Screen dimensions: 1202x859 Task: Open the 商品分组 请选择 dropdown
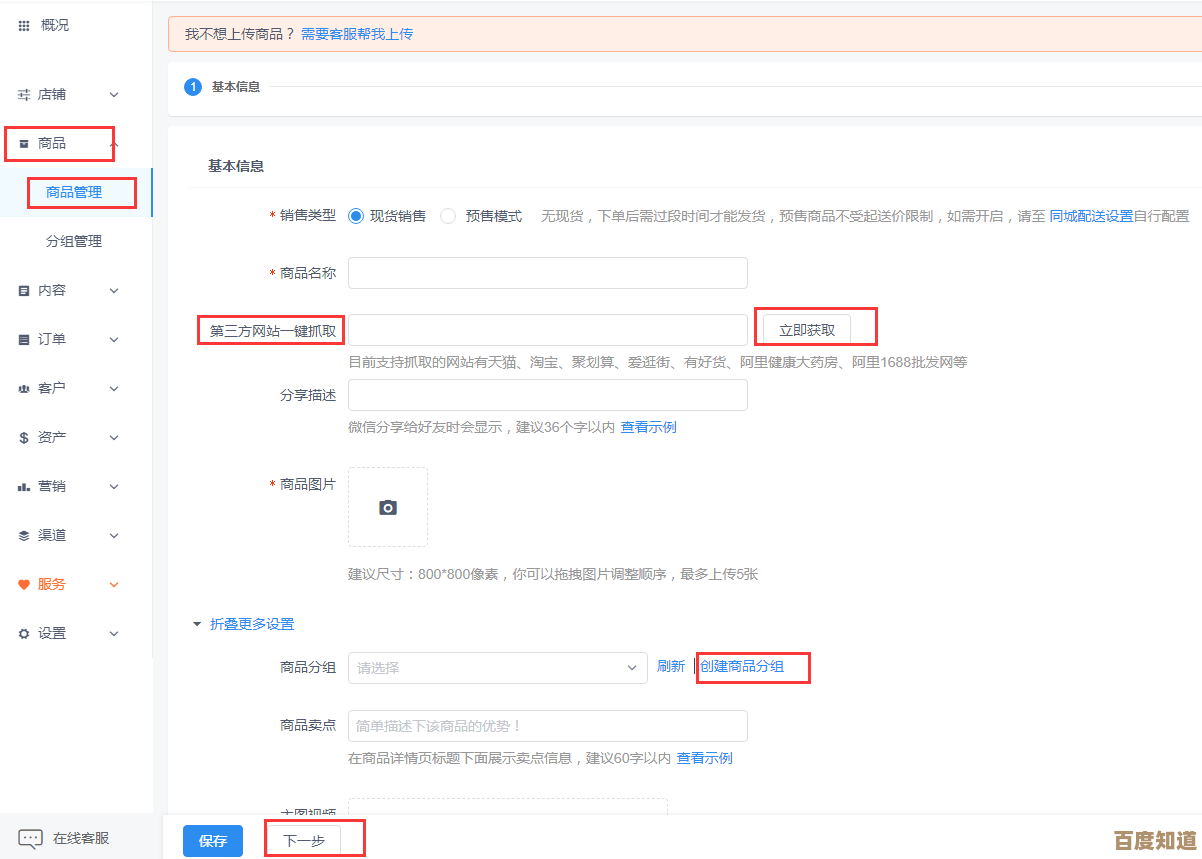(x=497, y=666)
